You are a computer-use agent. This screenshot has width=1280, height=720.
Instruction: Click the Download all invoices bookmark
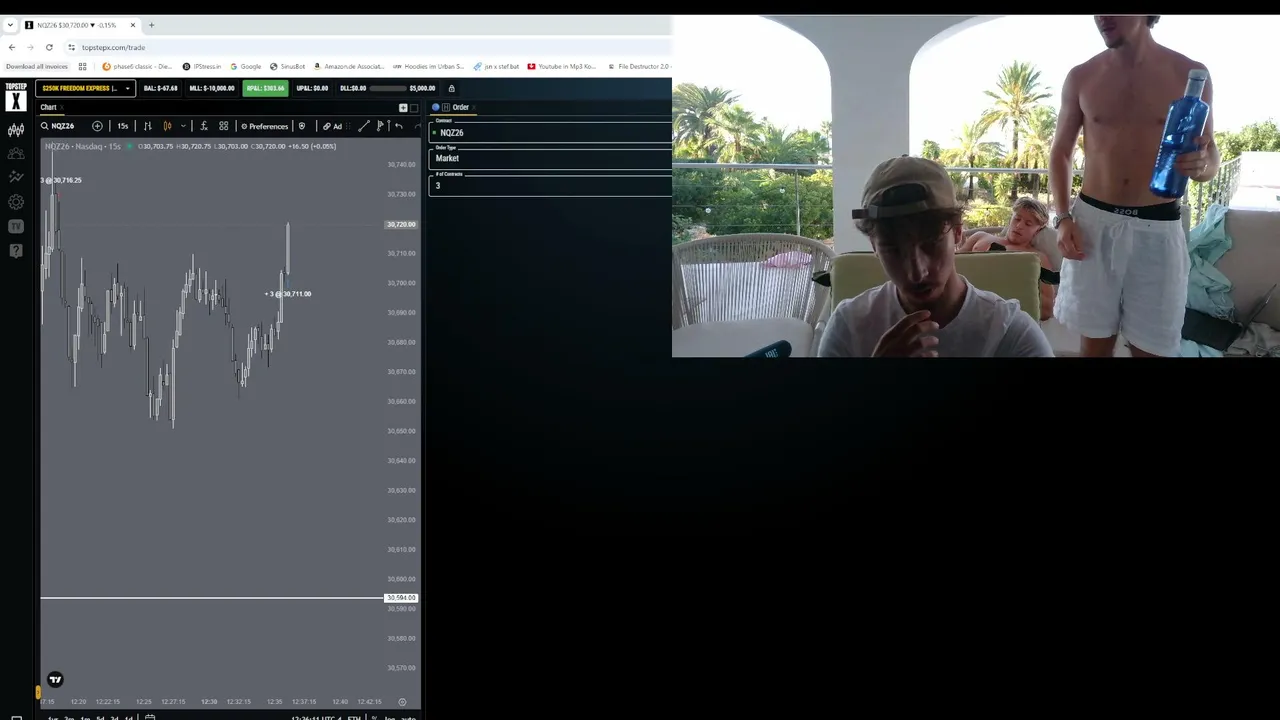37,67
